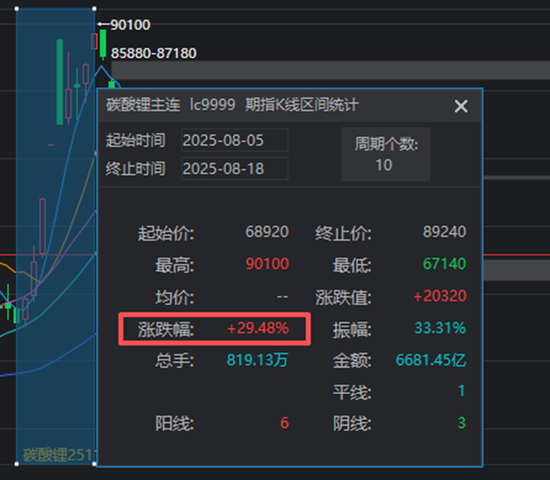Screen dimensions: 550x480
Task: Click the 85880-87180 range chart label
Action: coord(154,53)
